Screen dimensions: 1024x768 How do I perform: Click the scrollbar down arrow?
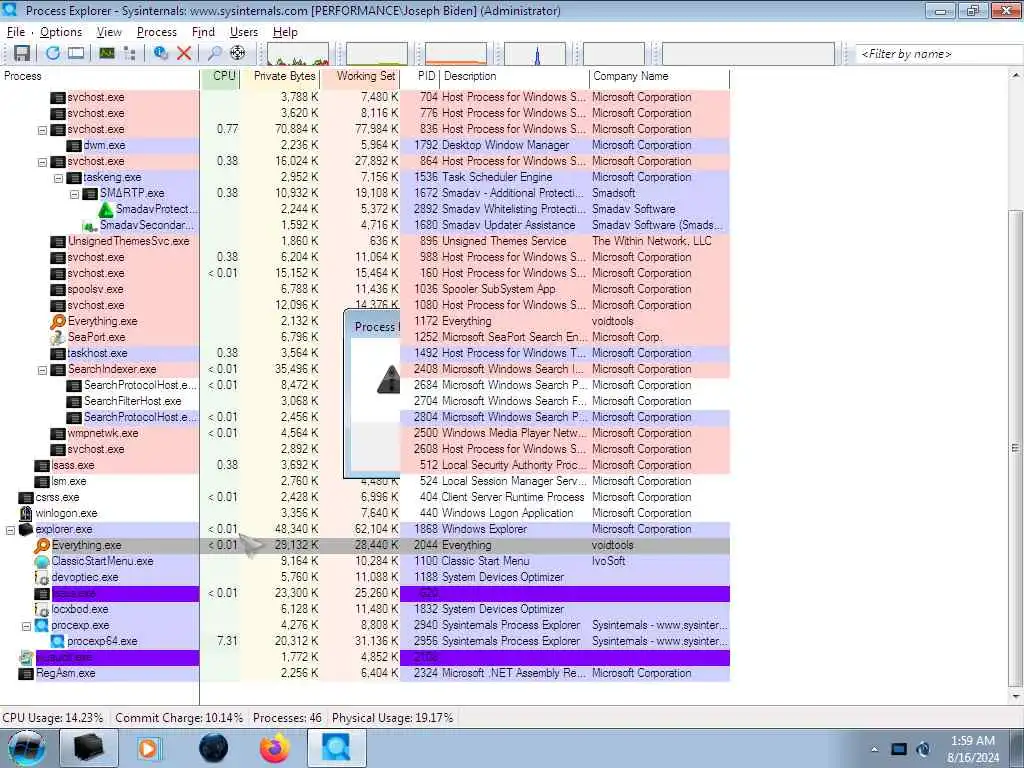1015,697
